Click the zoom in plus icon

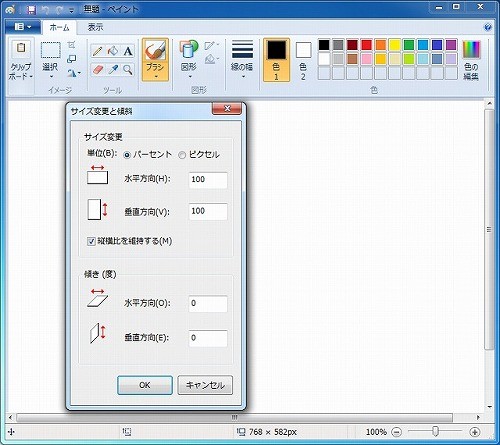(474, 432)
